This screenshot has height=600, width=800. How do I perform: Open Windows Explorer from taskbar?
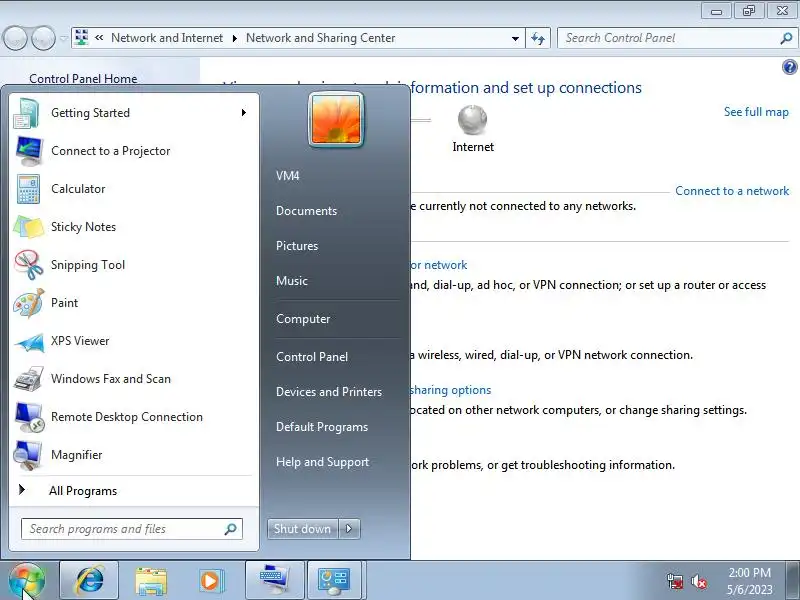point(151,581)
